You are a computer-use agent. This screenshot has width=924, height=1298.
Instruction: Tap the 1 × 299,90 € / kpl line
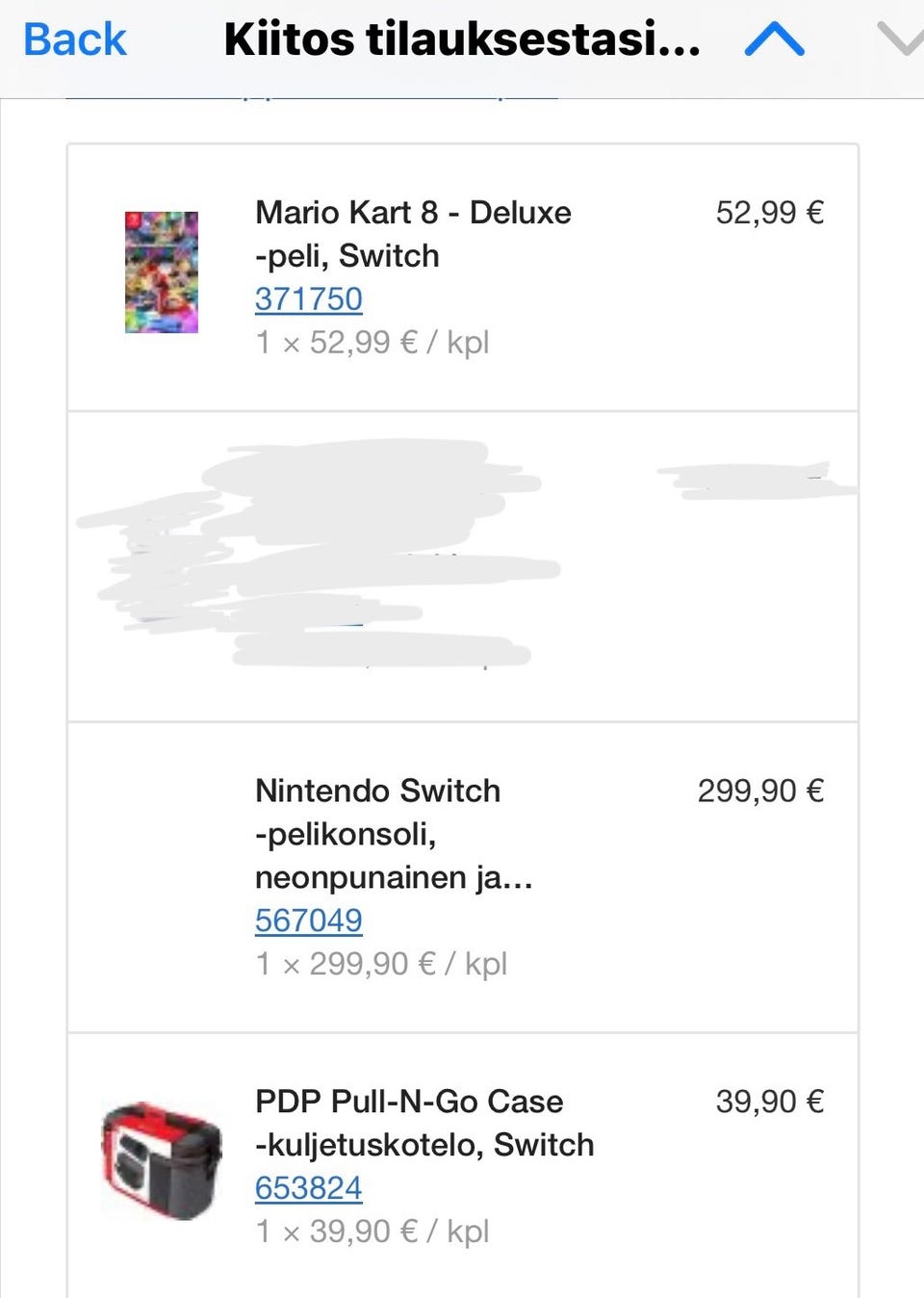pos(380,964)
